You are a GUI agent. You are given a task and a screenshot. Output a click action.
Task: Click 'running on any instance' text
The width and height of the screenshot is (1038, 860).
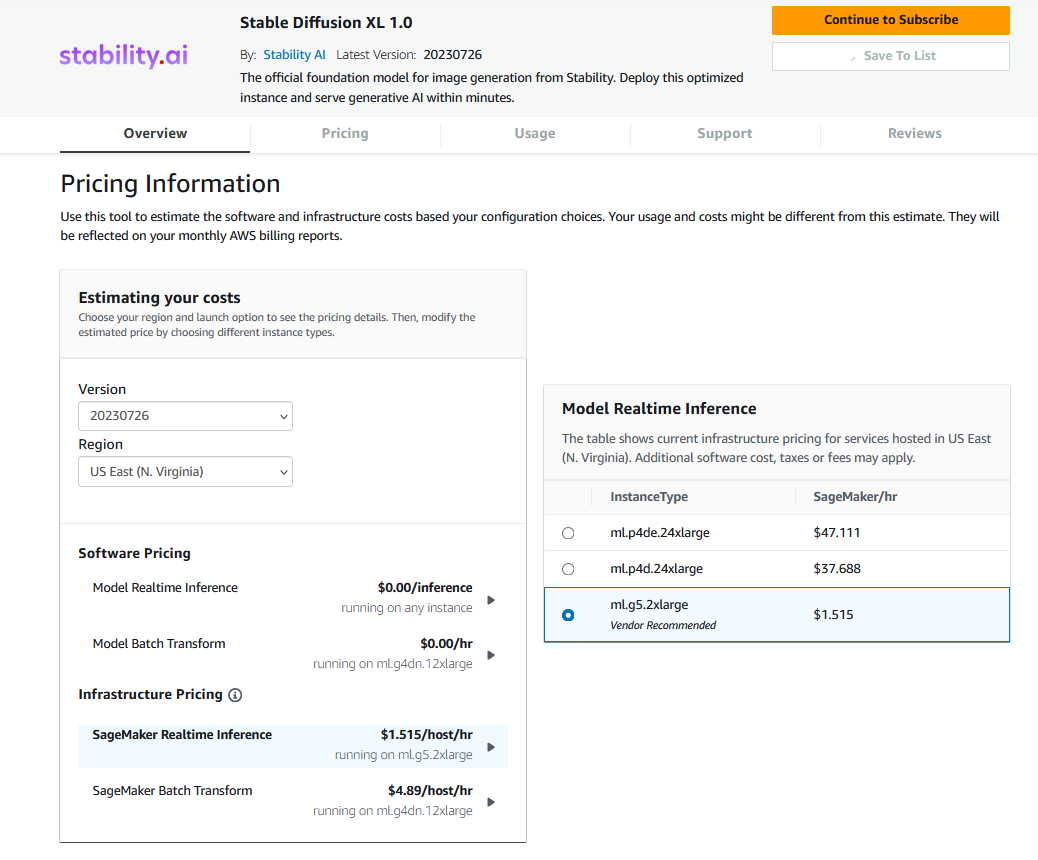click(406, 608)
